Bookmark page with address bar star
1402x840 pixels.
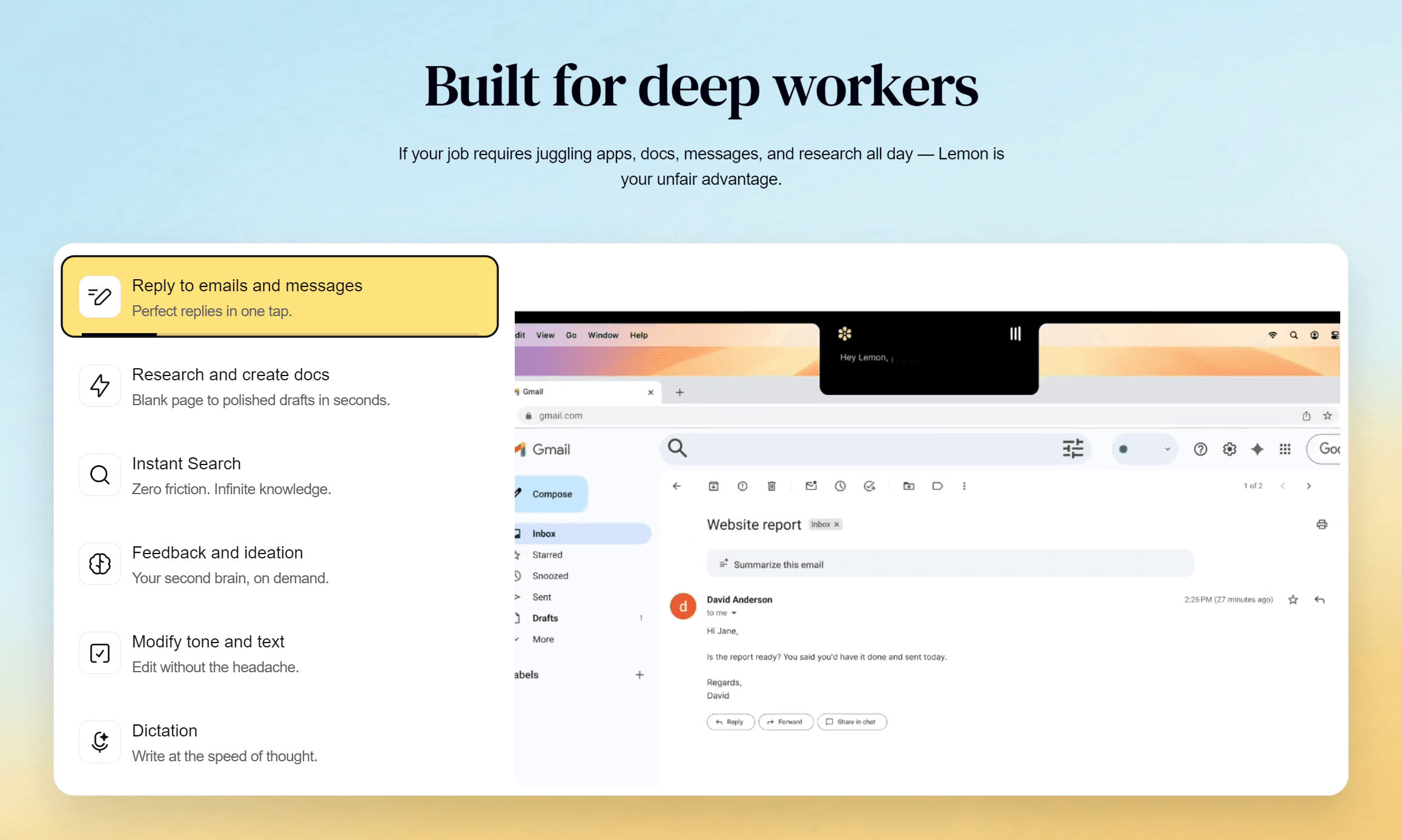point(1328,415)
